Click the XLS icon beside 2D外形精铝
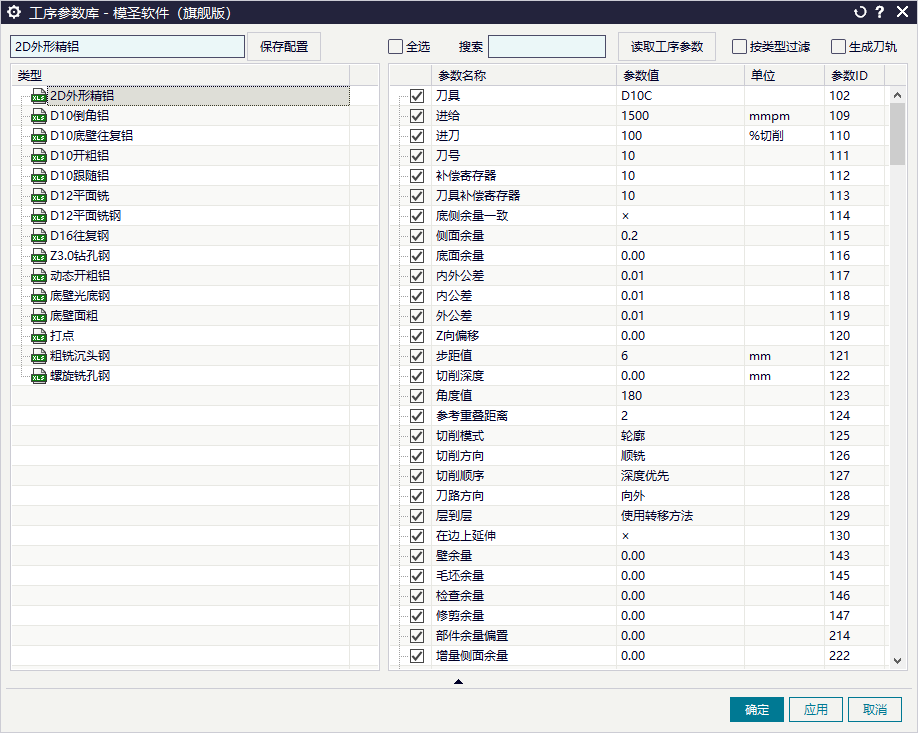Screen dimensions: 918x733 click(39, 96)
